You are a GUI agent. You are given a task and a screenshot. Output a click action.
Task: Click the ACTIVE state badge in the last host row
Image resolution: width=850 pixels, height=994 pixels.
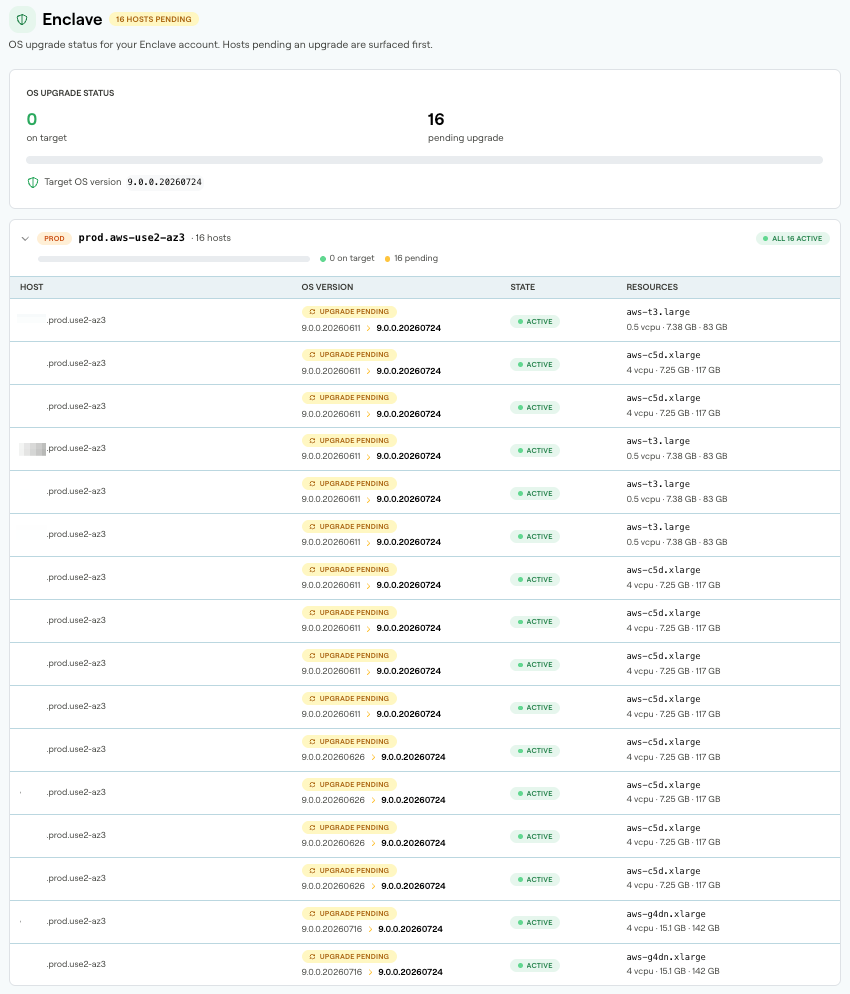point(535,965)
